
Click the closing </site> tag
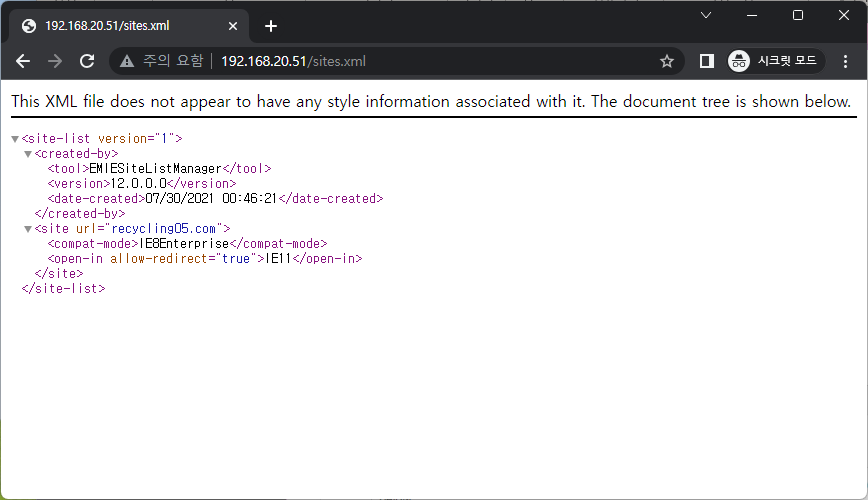59,274
